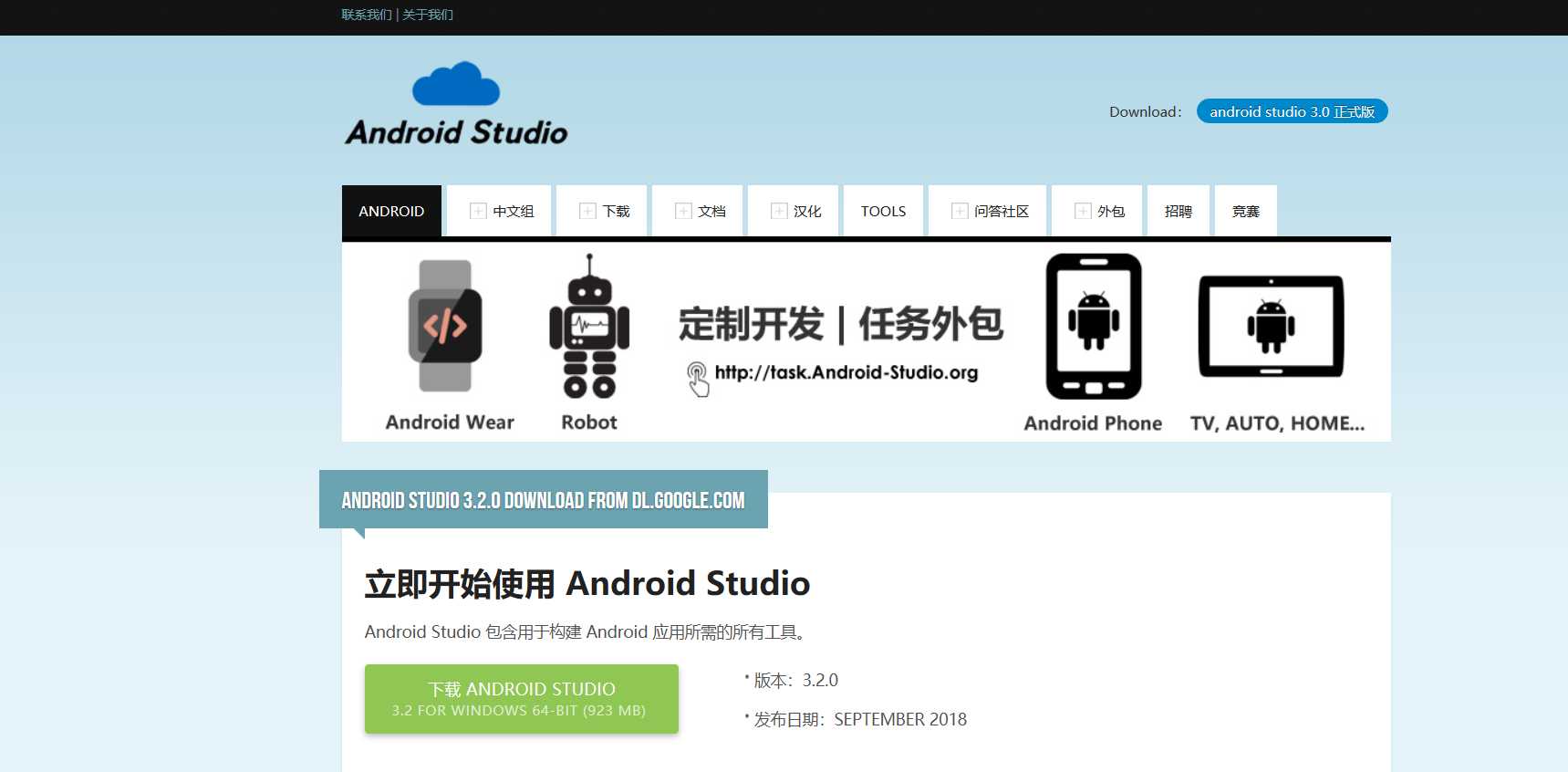Open the 汉化 menu item
Screen dimensions: 1568x772
tap(794, 211)
